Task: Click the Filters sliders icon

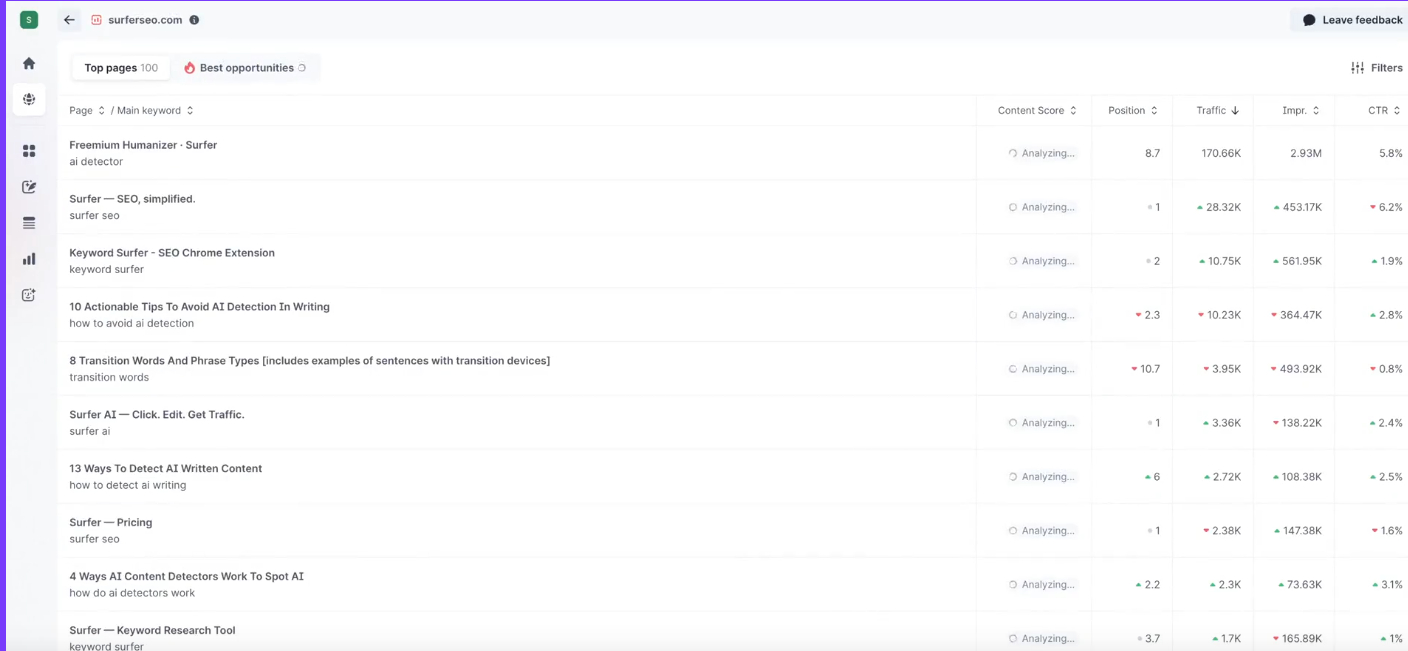Action: click(x=1357, y=68)
